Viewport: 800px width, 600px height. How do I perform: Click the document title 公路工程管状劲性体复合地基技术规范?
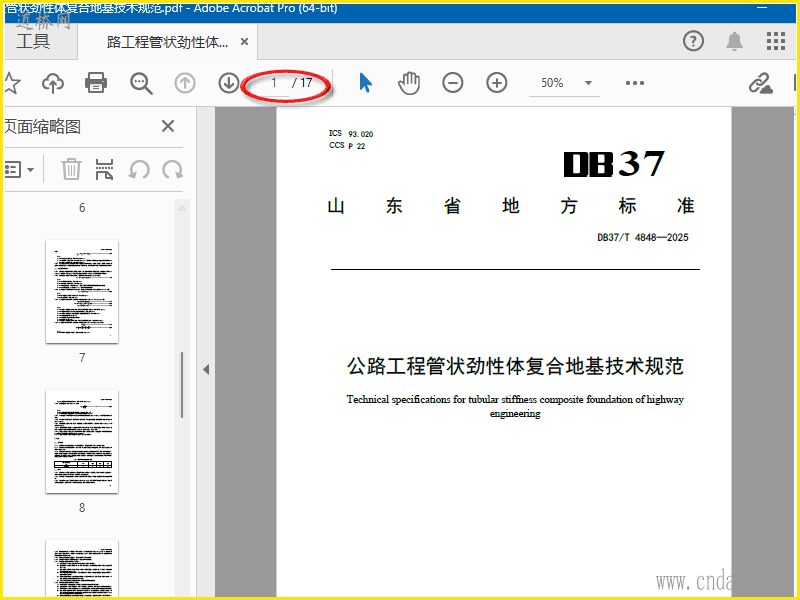(515, 366)
